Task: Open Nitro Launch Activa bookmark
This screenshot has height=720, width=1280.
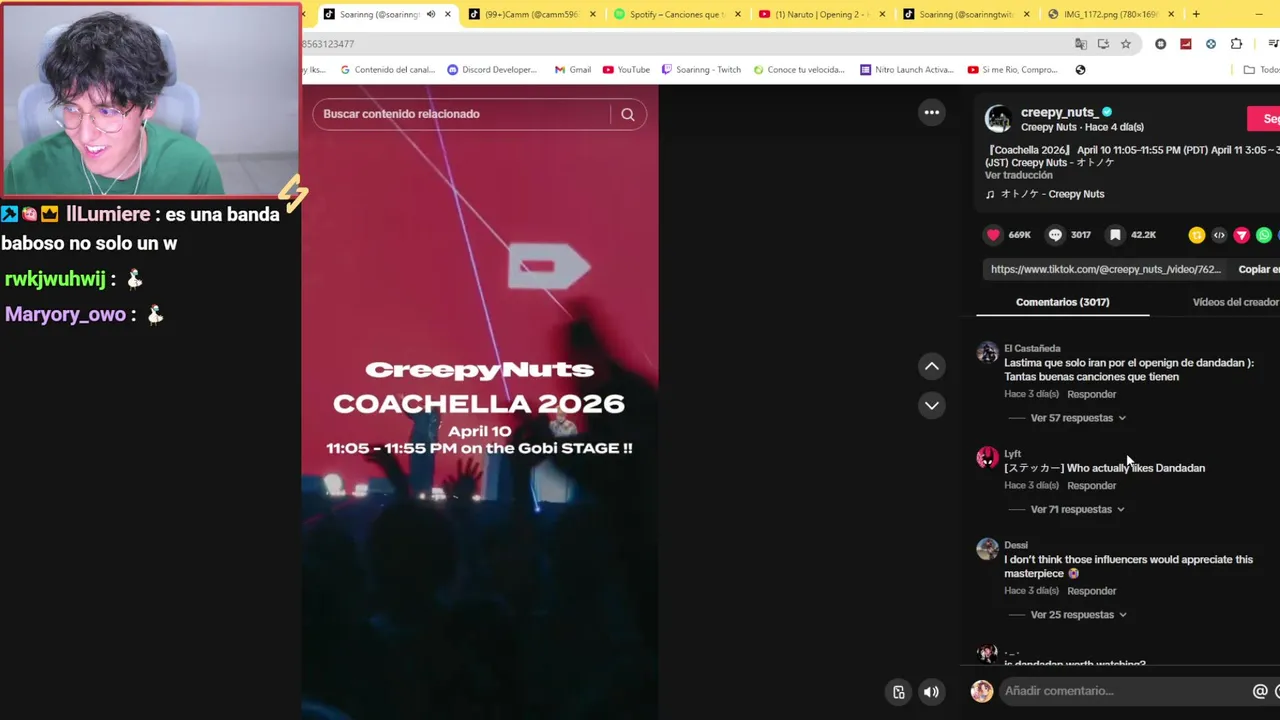Action: click(x=907, y=70)
